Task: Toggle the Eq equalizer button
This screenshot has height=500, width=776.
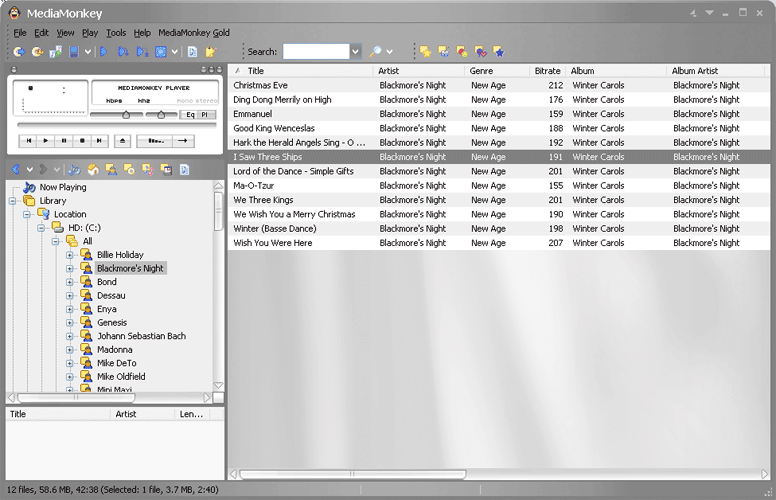Action: (190, 115)
